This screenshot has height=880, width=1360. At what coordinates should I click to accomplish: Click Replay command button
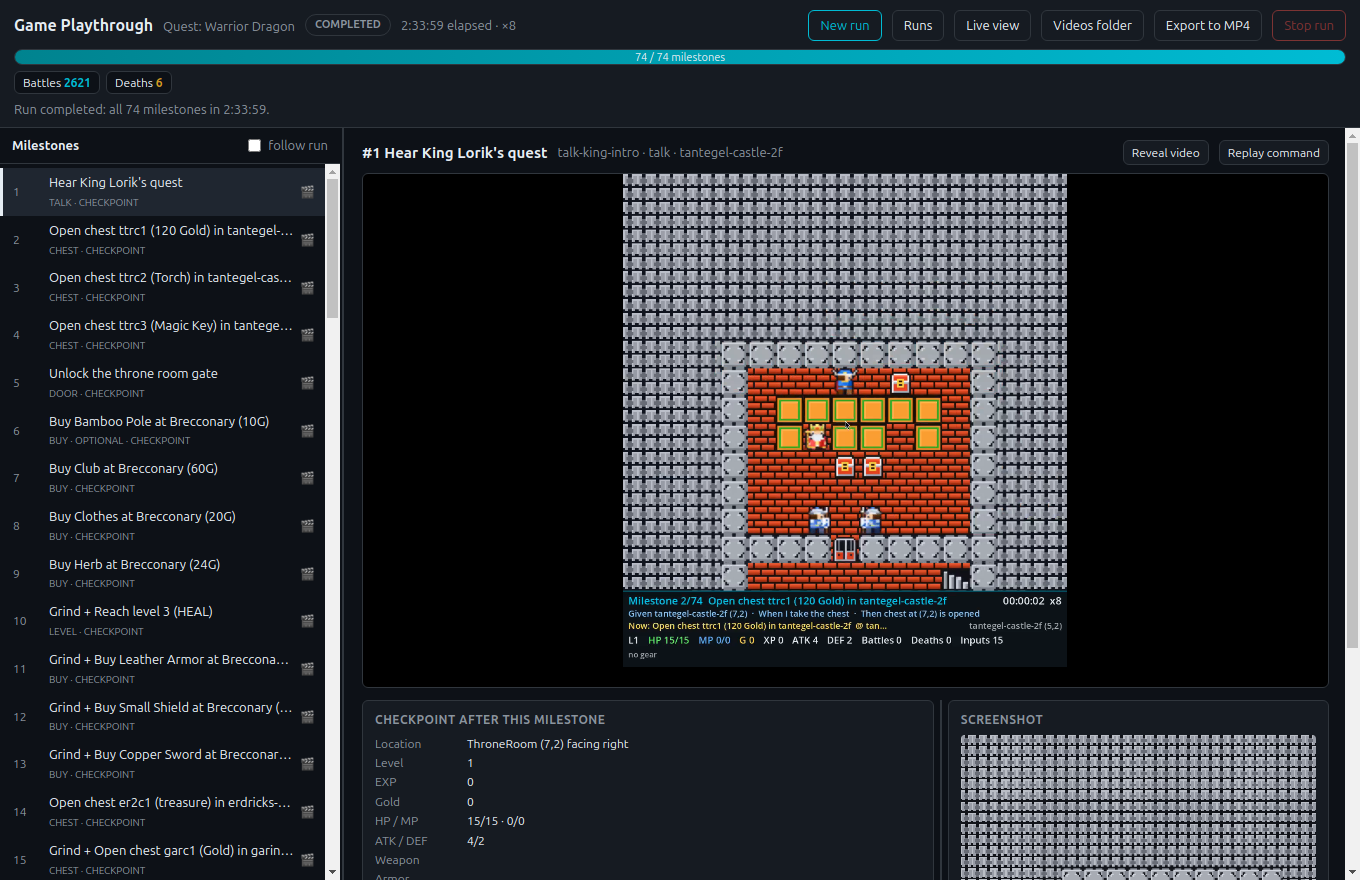pos(1273,153)
